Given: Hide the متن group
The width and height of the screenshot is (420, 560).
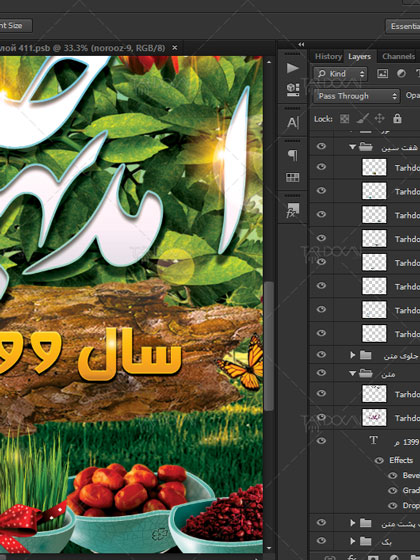Looking at the screenshot, I should click(x=321, y=373).
